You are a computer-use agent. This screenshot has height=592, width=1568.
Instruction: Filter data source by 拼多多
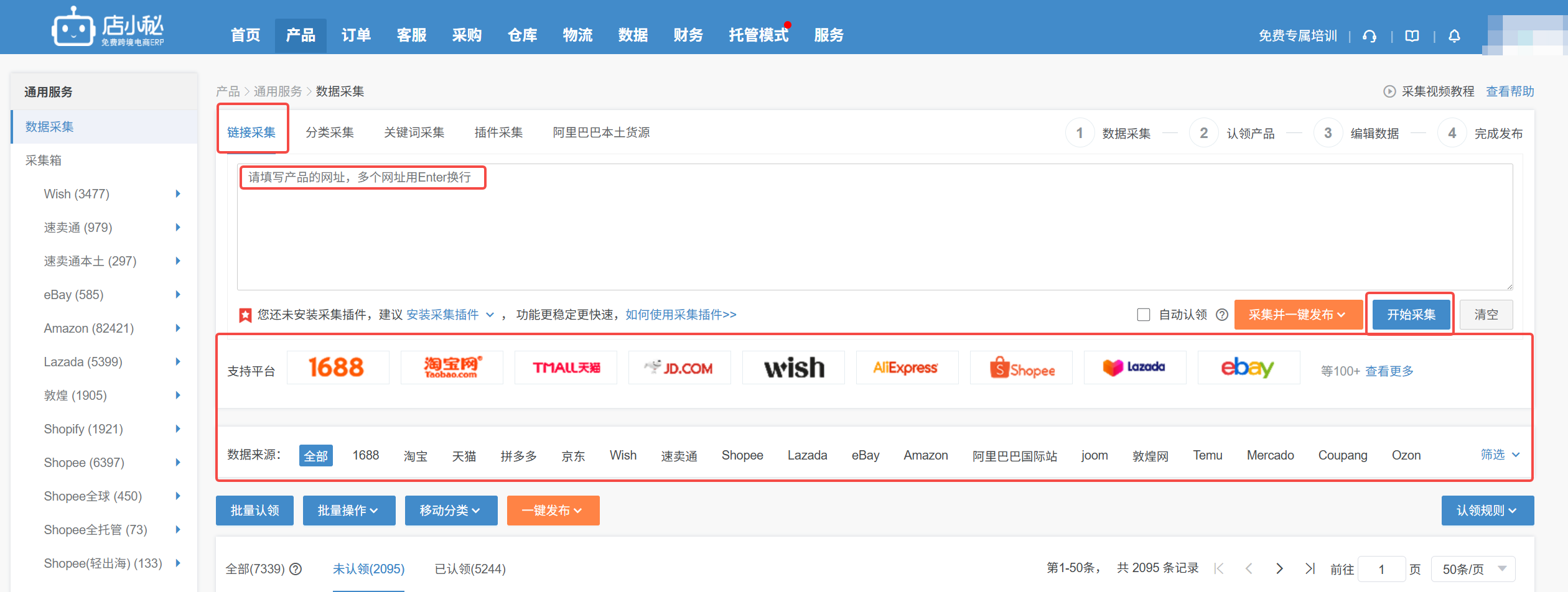tap(519, 456)
